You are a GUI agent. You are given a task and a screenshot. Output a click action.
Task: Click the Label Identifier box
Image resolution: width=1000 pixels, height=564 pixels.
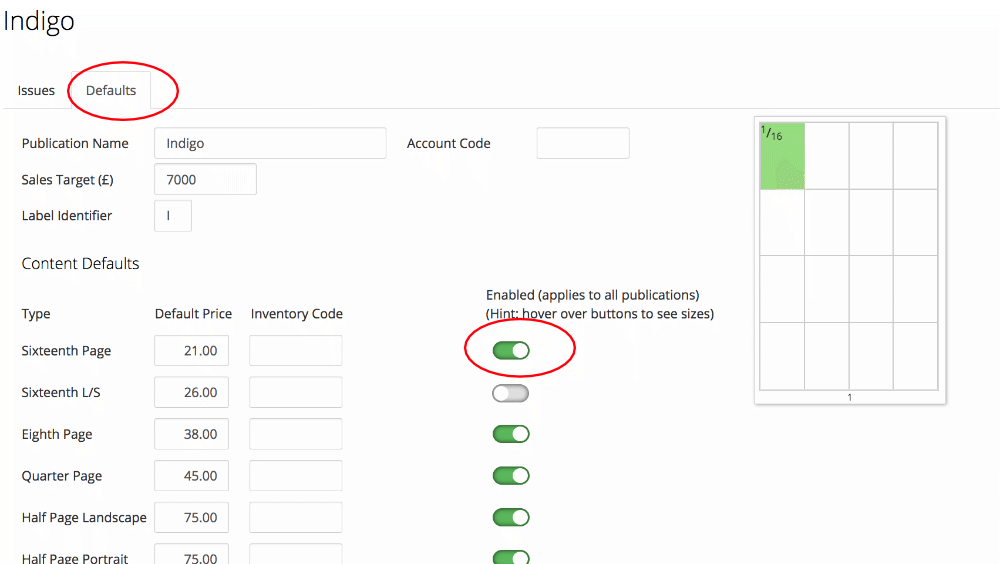(173, 216)
